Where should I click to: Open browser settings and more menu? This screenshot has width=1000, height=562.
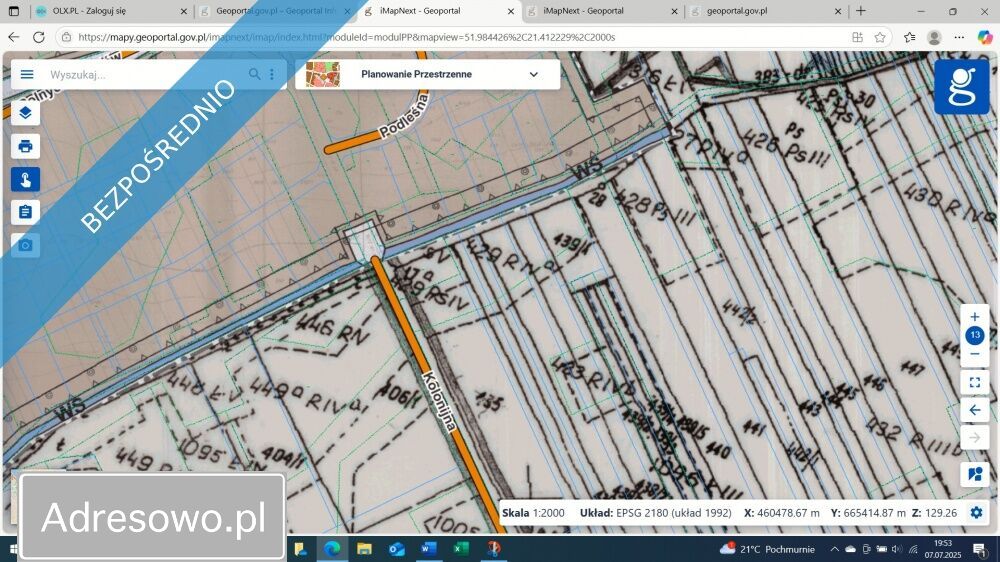point(959,37)
